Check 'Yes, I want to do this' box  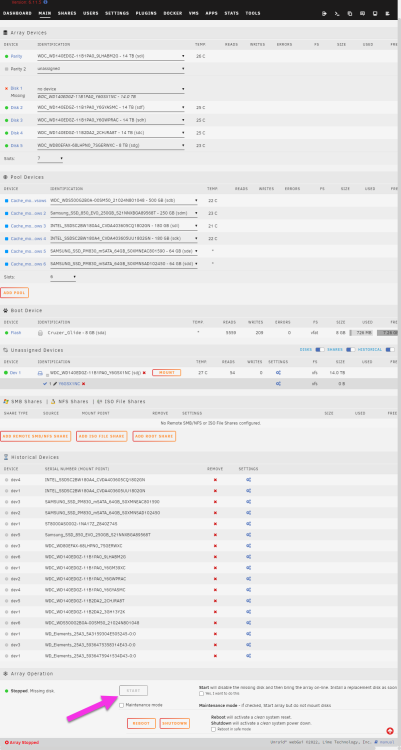201,693
